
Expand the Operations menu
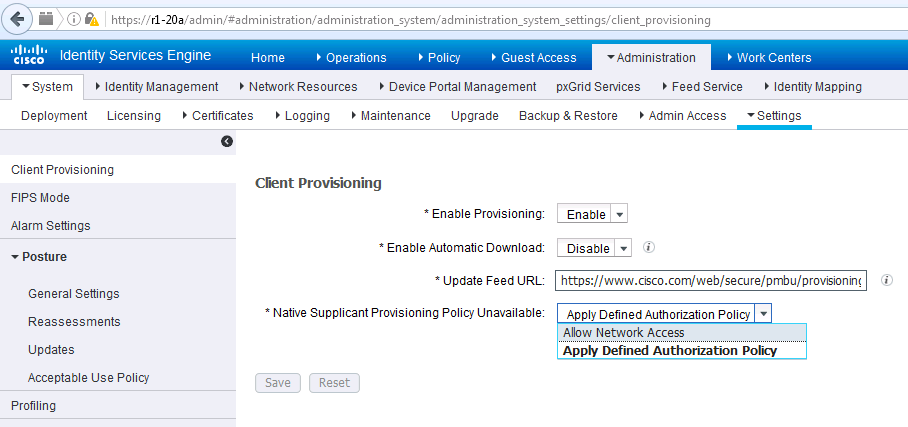351,58
